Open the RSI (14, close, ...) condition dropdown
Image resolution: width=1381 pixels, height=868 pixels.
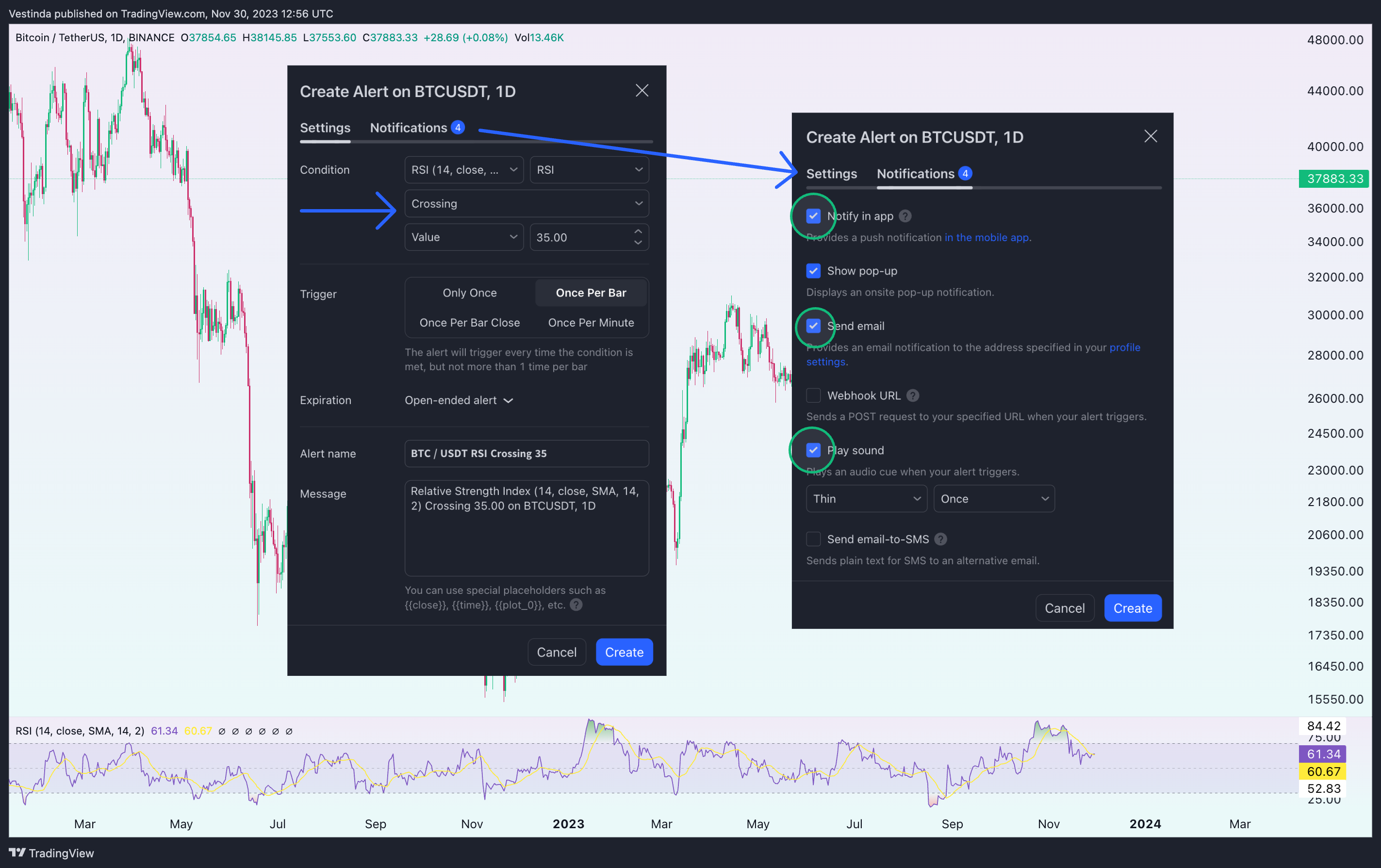point(464,170)
